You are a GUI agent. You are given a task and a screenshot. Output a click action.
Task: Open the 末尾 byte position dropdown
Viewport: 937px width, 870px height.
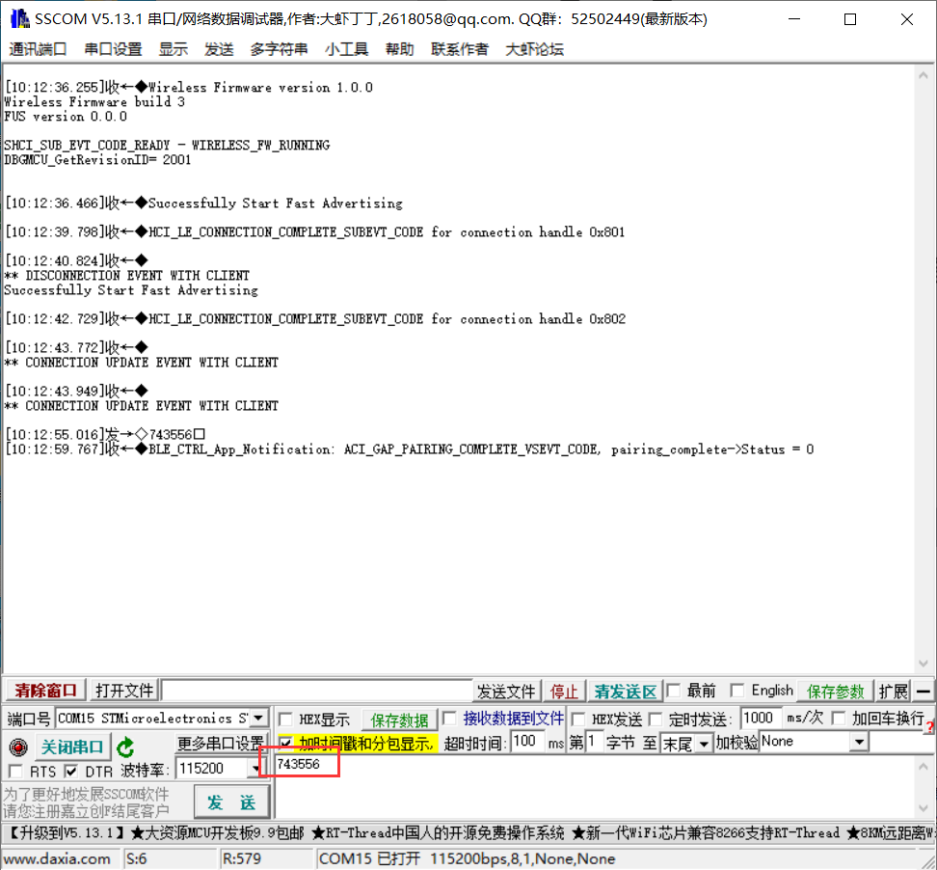(x=704, y=744)
